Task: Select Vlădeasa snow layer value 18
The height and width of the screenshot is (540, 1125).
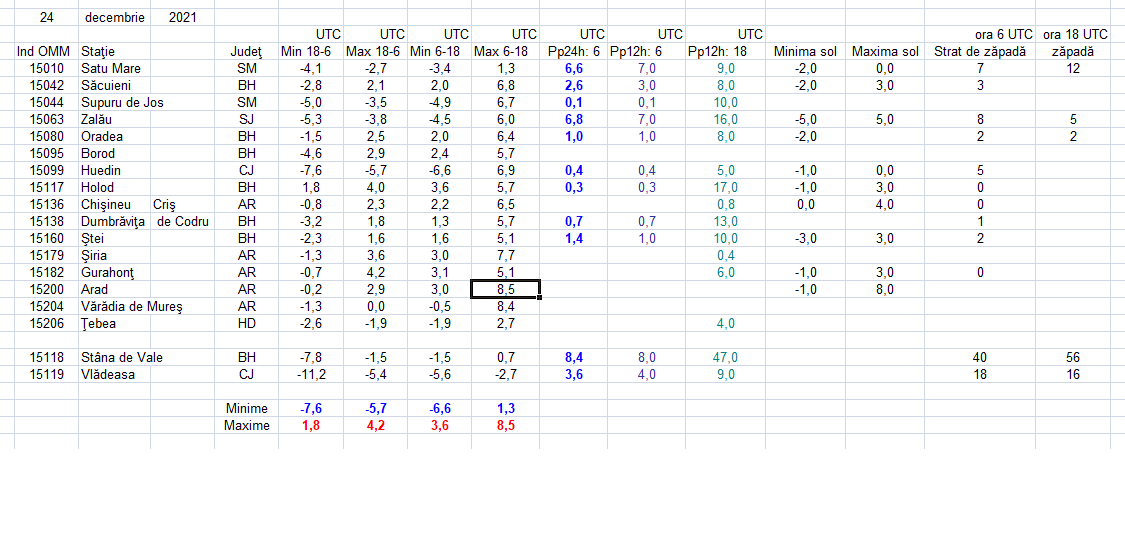Action: 979,374
